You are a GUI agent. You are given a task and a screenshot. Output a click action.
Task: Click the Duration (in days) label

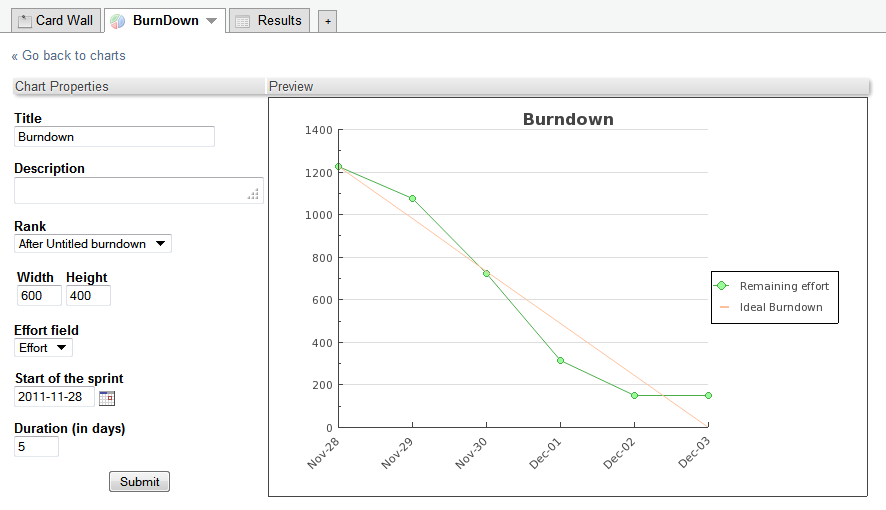click(x=70, y=429)
